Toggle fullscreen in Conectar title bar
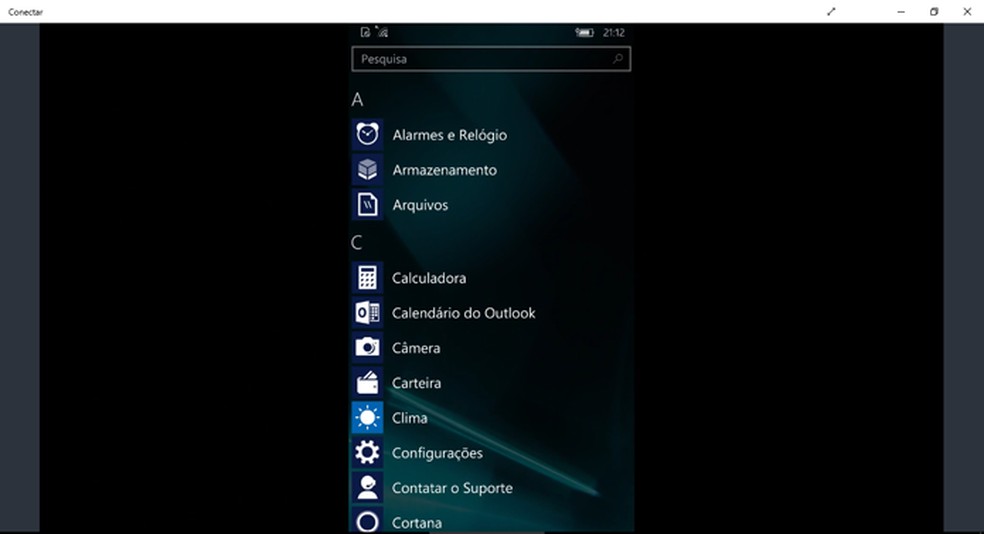This screenshot has height=534, width=984. point(831,11)
